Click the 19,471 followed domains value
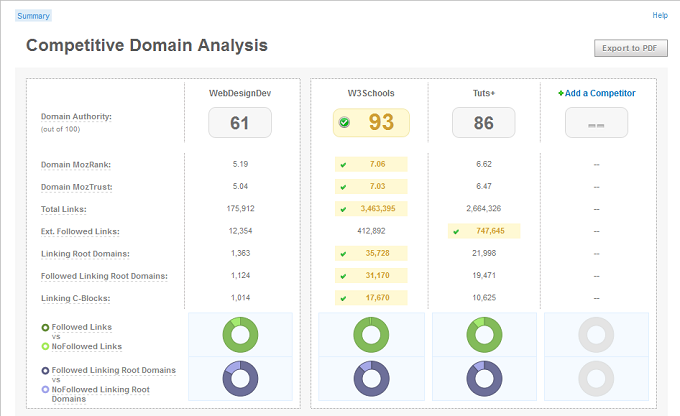This screenshot has height=416, width=680. (x=484, y=275)
